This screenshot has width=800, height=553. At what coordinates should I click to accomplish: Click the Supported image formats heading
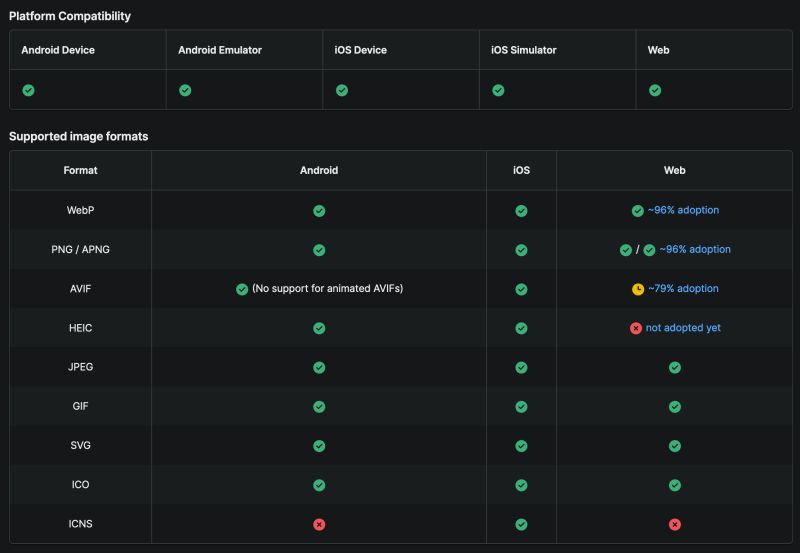(x=79, y=136)
